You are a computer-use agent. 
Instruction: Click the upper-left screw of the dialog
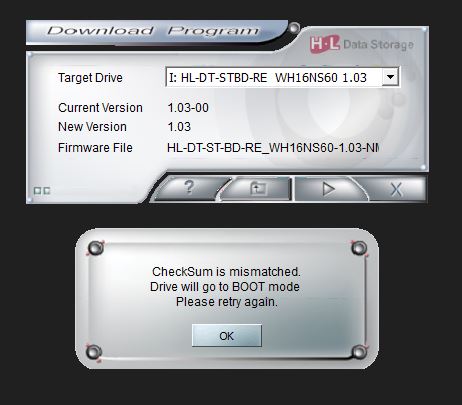(x=96, y=248)
